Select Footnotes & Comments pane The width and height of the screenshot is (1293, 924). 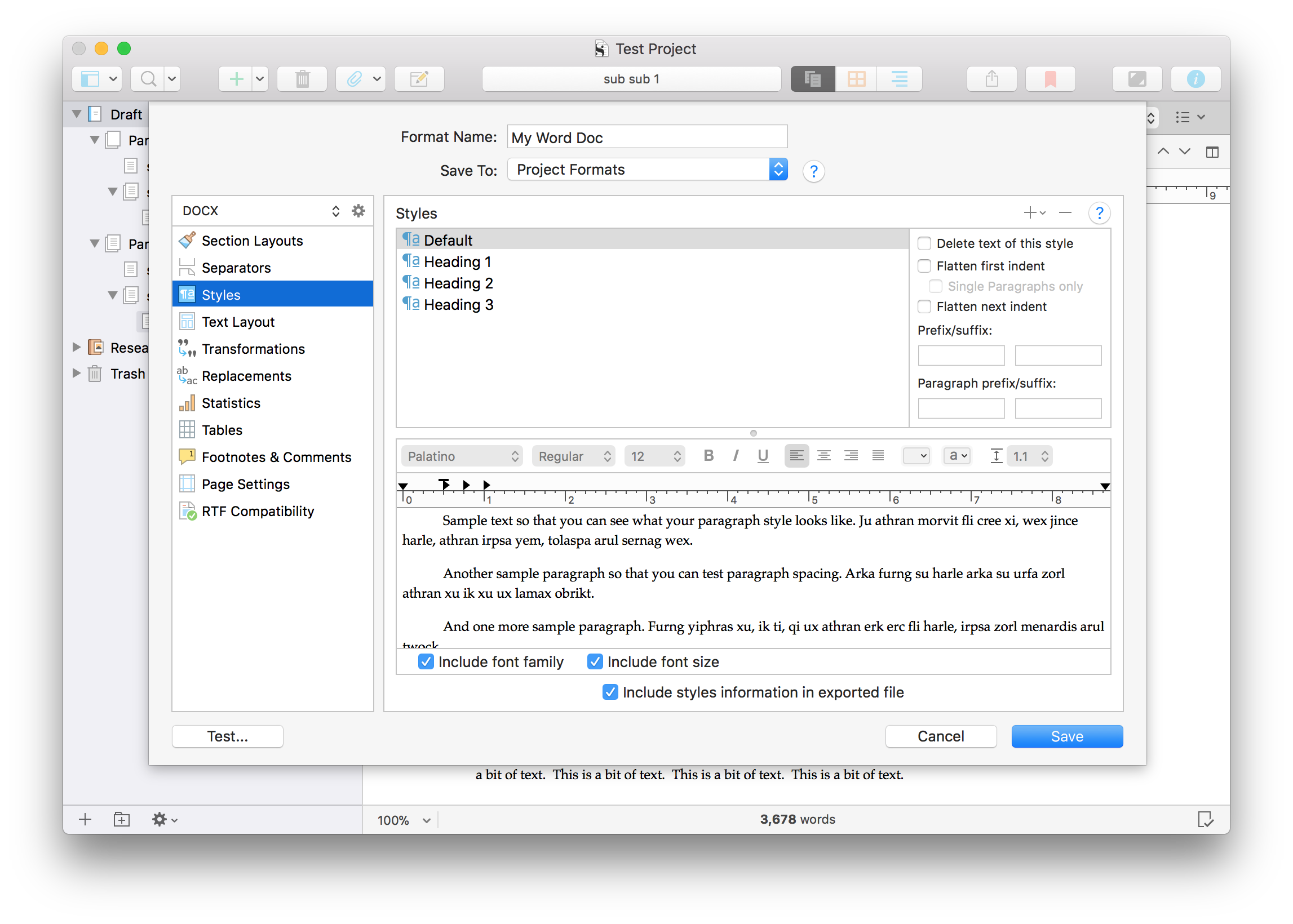pyautogui.click(x=276, y=457)
